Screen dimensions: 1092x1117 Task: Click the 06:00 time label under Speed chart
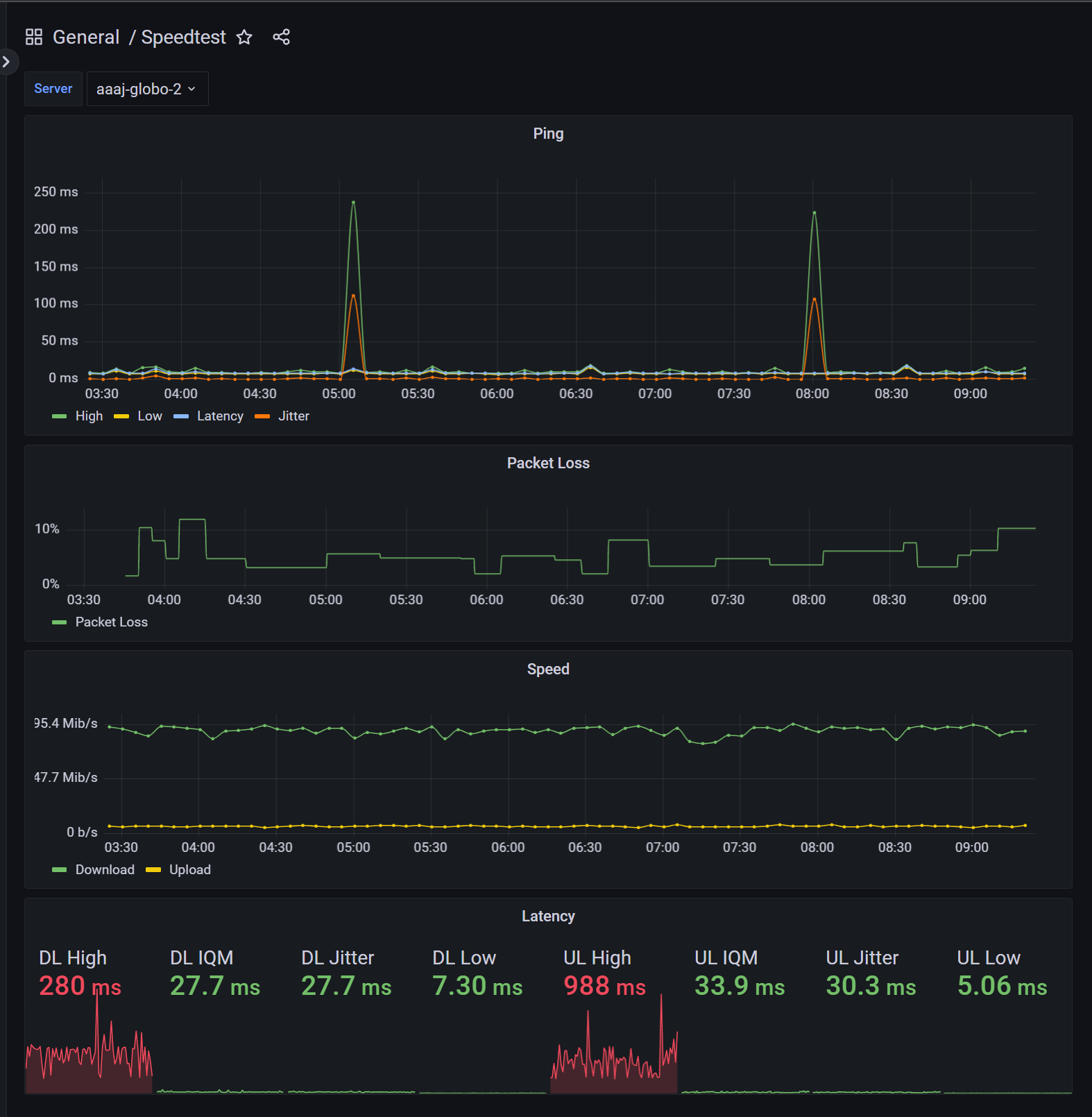(508, 848)
